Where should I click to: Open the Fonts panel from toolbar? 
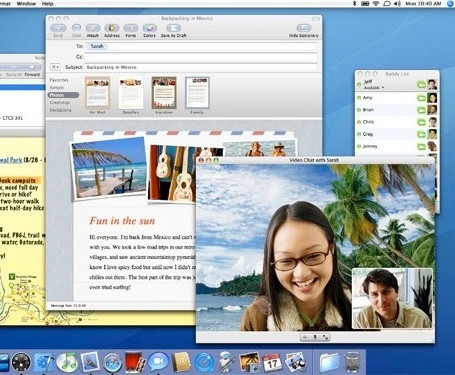(x=131, y=30)
